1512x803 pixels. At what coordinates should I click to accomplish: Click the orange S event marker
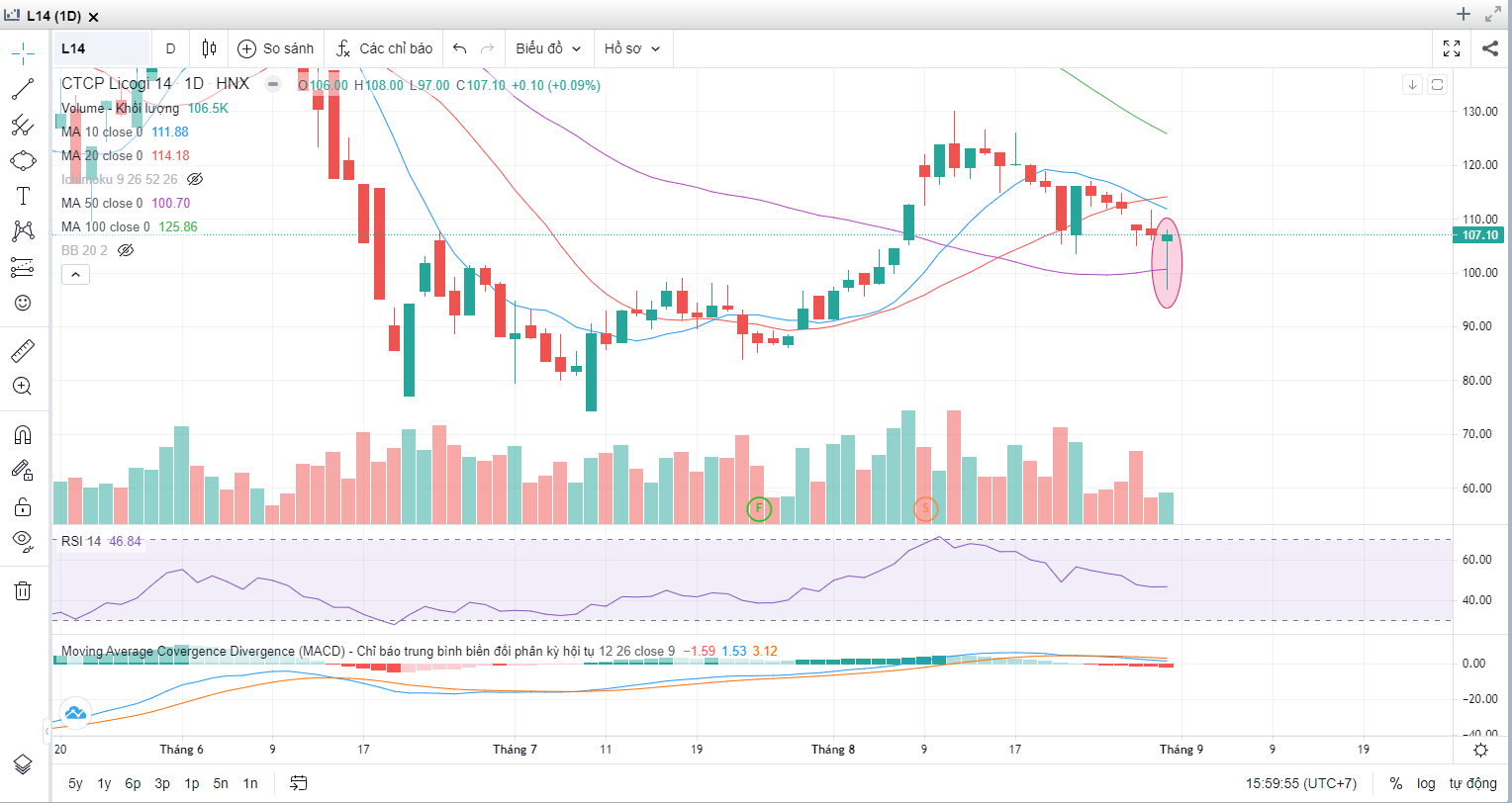[925, 508]
